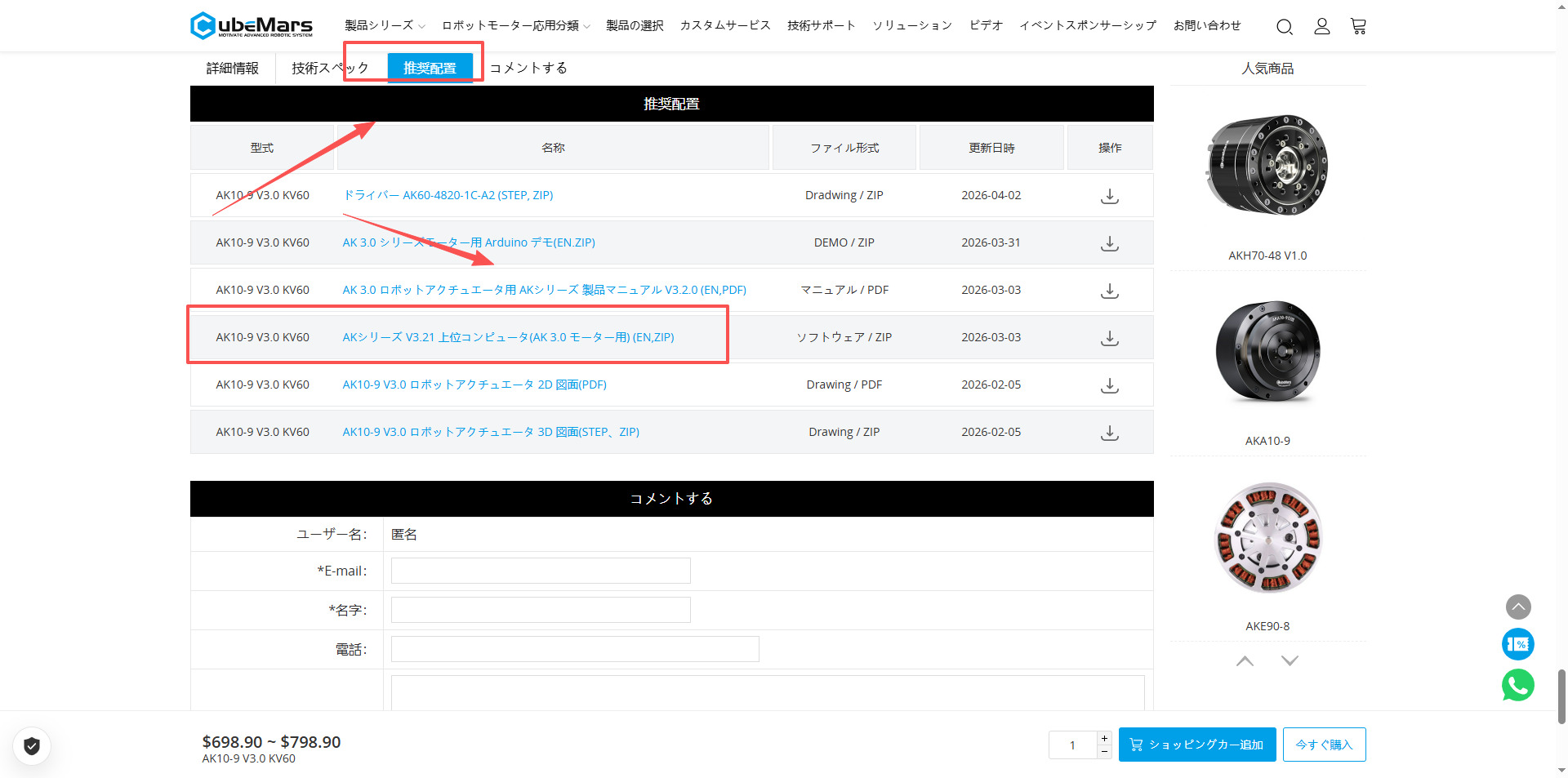Click the scroll-to-top arrow button
The width and height of the screenshot is (1568, 778).
pyautogui.click(x=1517, y=607)
